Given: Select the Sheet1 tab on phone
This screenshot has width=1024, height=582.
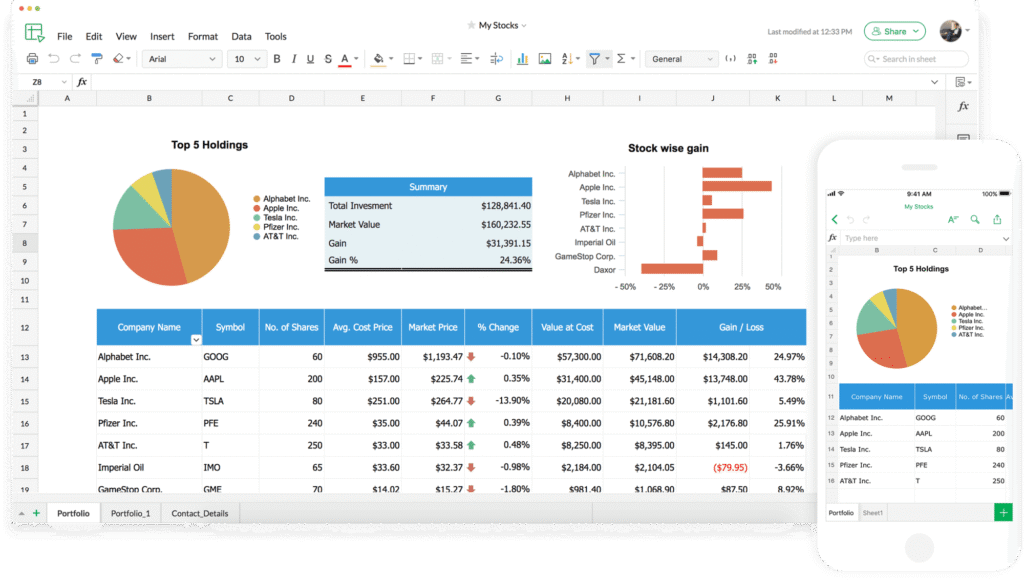Looking at the screenshot, I should click(x=872, y=513).
